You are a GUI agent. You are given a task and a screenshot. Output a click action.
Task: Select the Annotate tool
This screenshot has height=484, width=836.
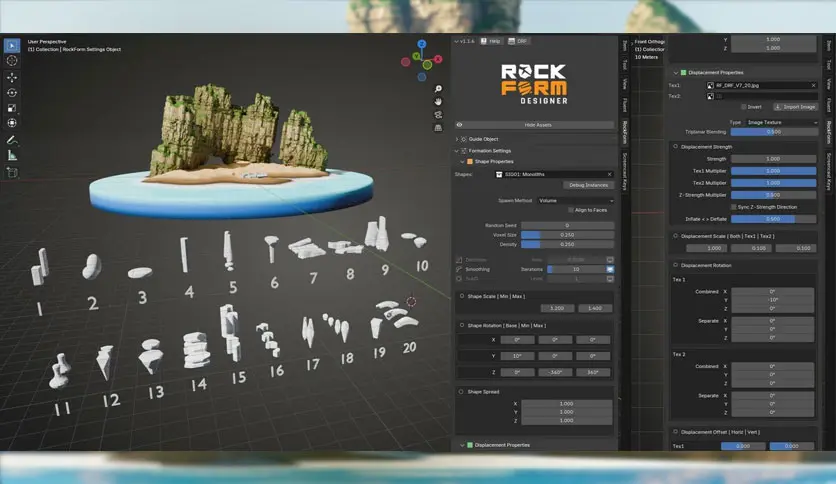pos(12,140)
